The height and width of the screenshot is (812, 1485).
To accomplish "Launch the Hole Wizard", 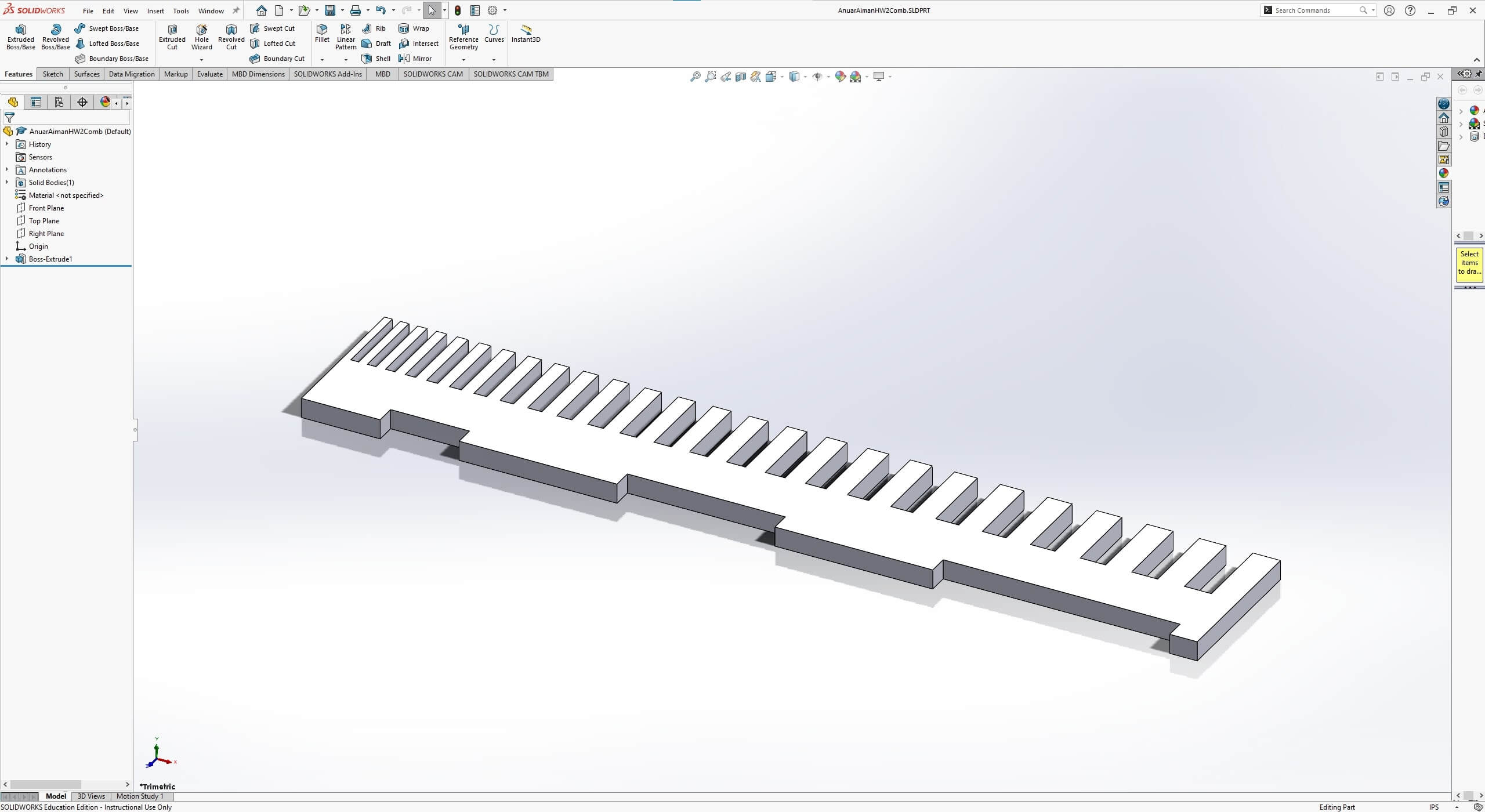I will (202, 37).
